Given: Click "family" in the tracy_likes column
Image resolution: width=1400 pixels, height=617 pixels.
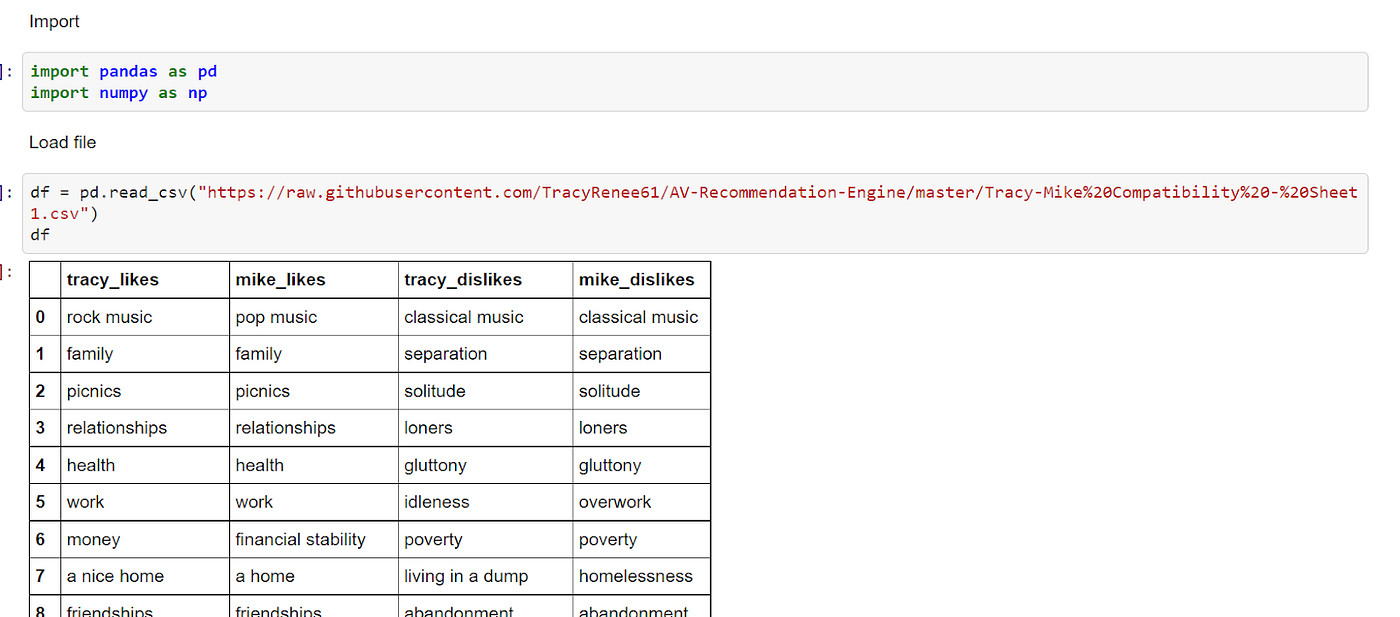Looking at the screenshot, I should click(90, 354).
